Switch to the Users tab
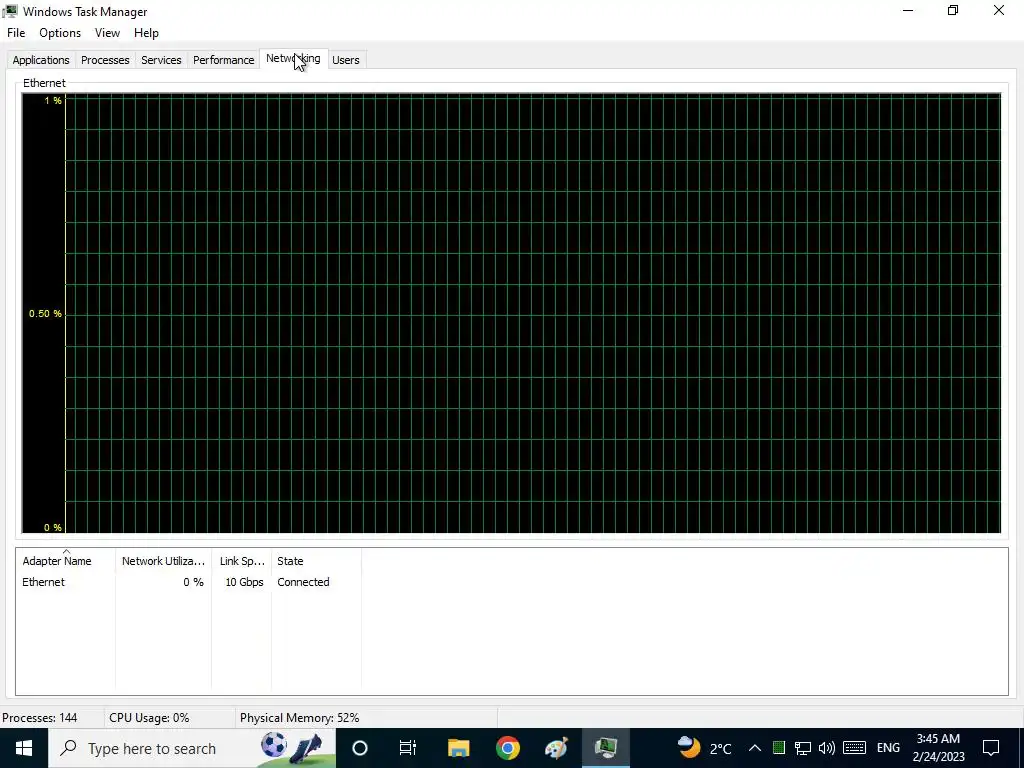1024x768 pixels. [x=345, y=60]
